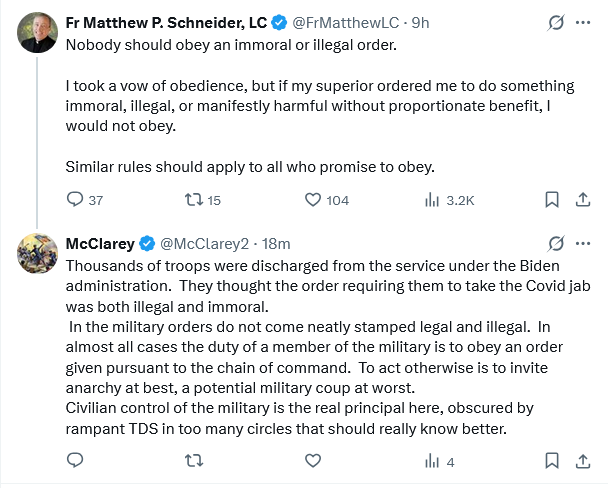The height and width of the screenshot is (488, 608).
Task: Open Grok icon on McClarey's tweet
Action: (x=556, y=244)
